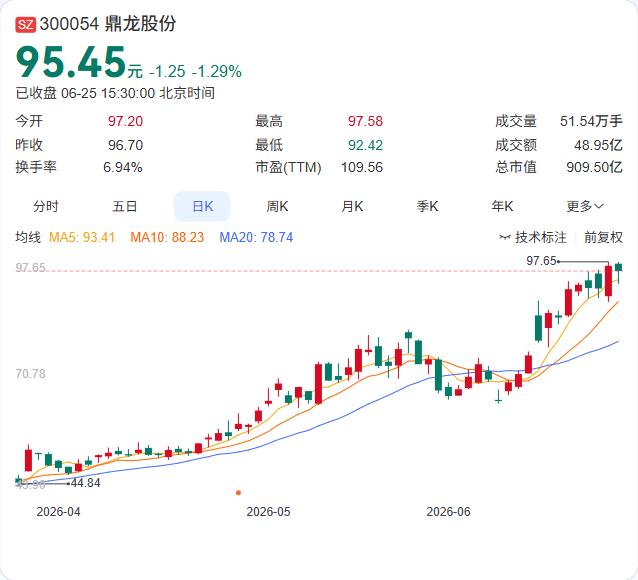Open the 季K quarterly chart tab
This screenshot has height=580, width=638.
coord(427,206)
